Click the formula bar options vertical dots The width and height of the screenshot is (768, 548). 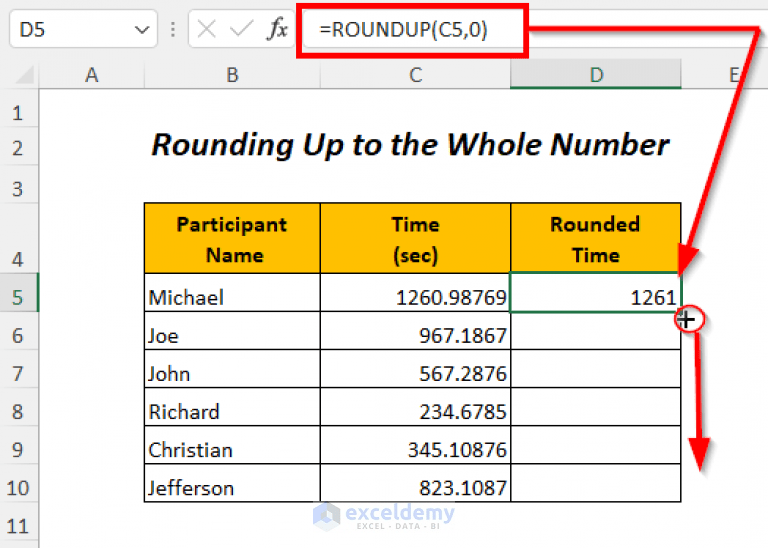tap(173, 29)
